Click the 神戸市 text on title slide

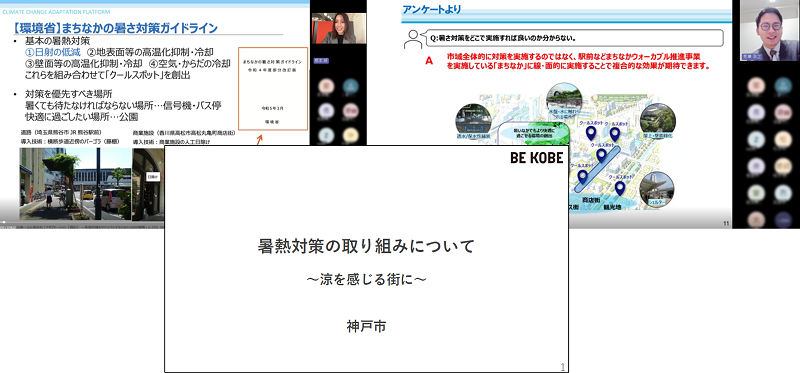366,327
